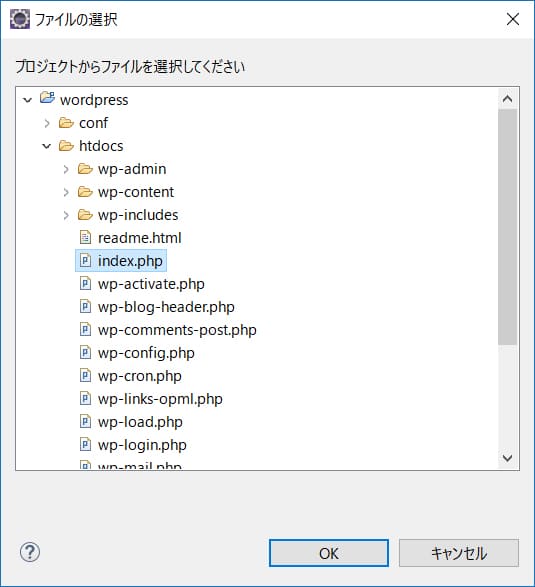Confirm selection with the OK button
The height and width of the screenshot is (587, 535).
(329, 553)
